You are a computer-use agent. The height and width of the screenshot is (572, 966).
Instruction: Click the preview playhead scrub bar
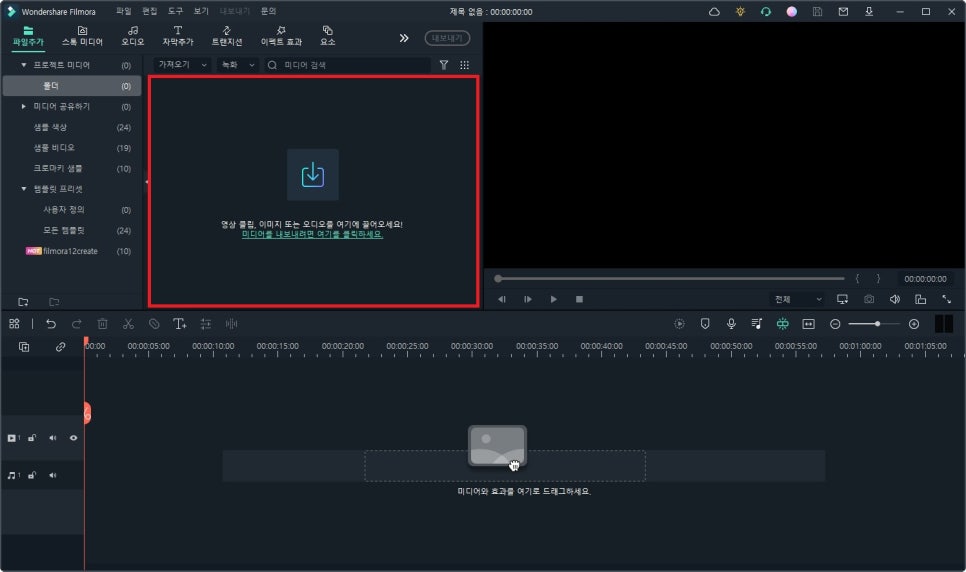click(x=670, y=279)
